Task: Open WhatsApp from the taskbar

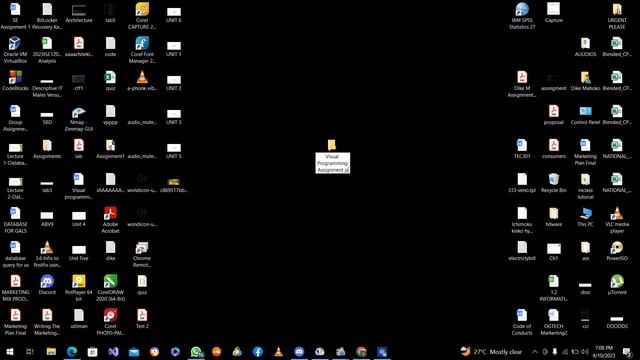Action: click(196, 351)
